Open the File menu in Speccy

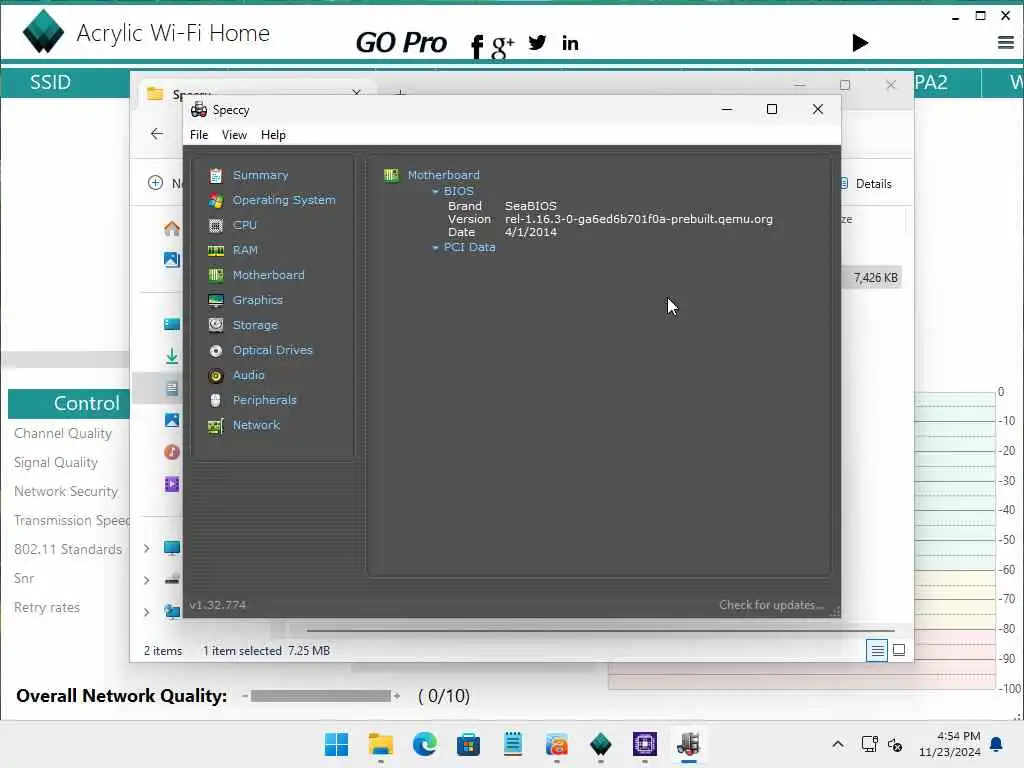(x=199, y=135)
